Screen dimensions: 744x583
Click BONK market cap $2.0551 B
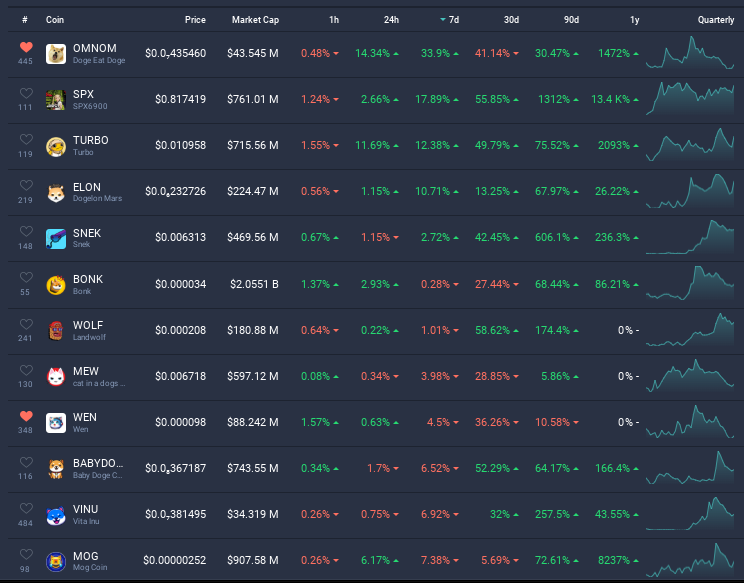coord(254,284)
